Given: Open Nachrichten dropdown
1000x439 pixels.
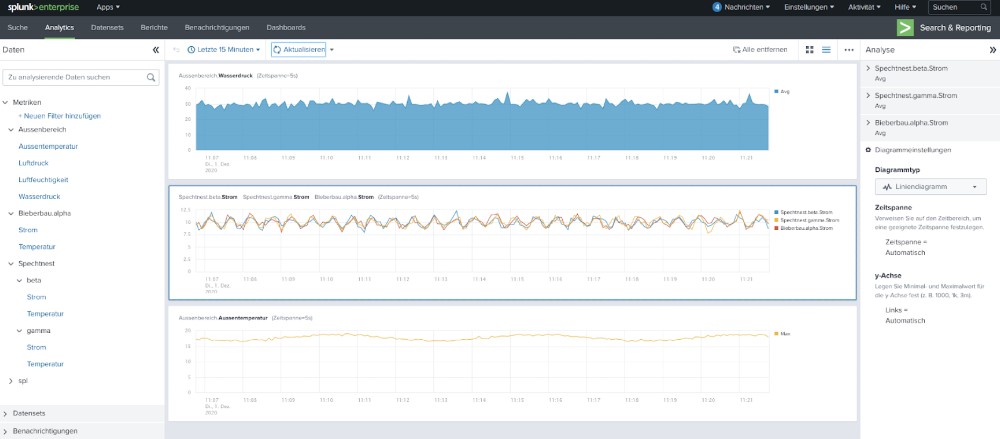Looking at the screenshot, I should (747, 7).
